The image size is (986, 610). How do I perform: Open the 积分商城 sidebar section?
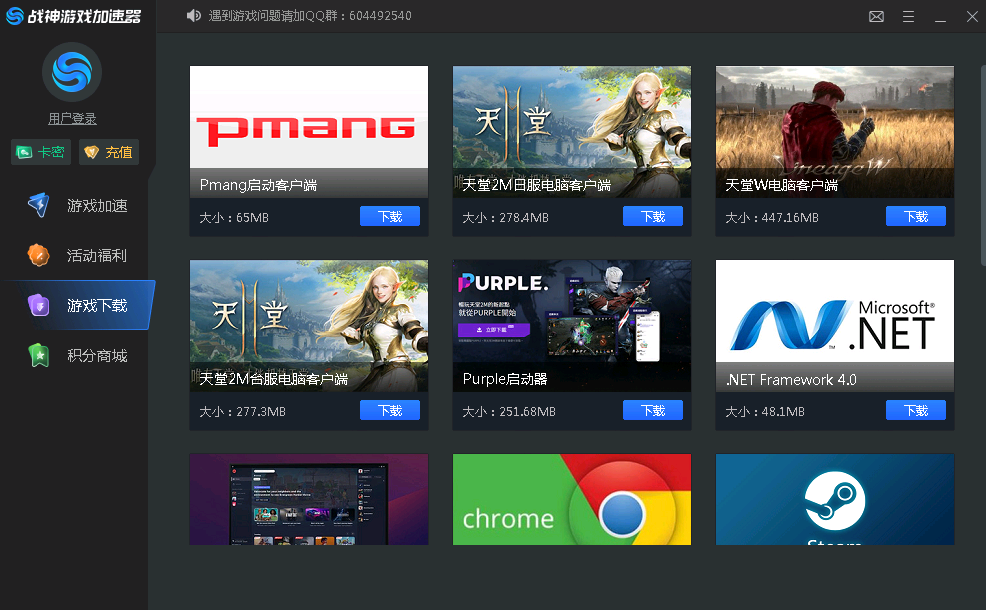(x=77, y=356)
